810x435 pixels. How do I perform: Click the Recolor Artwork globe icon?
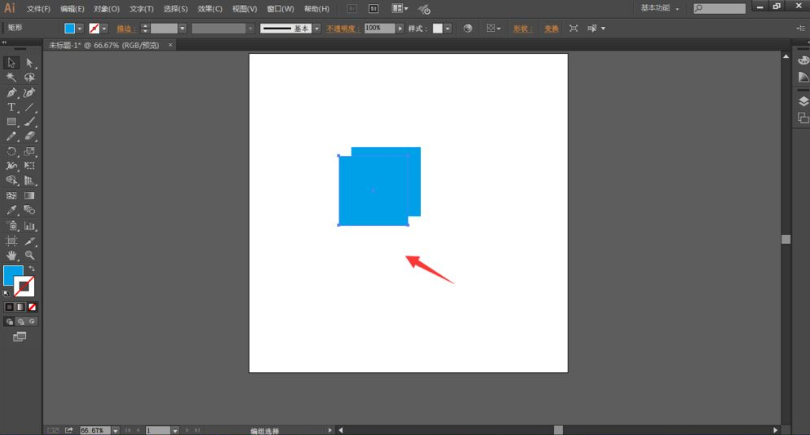pos(468,28)
